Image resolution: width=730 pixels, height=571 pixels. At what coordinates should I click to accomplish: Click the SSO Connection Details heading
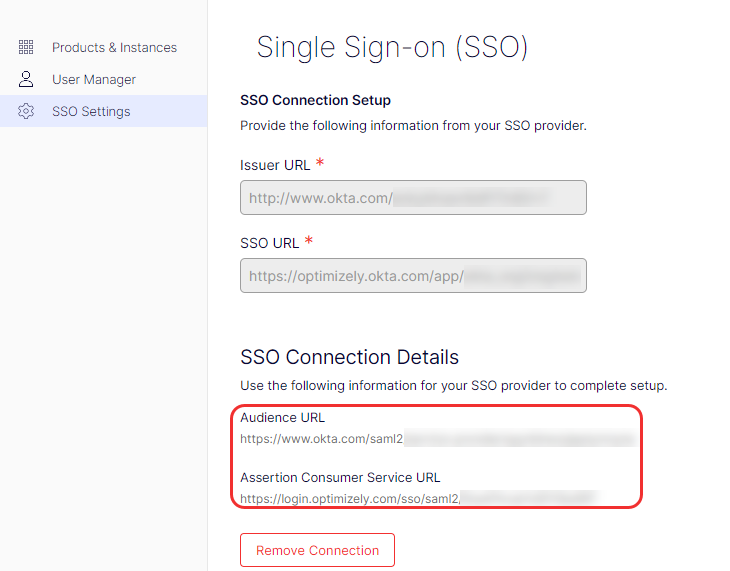coord(349,357)
